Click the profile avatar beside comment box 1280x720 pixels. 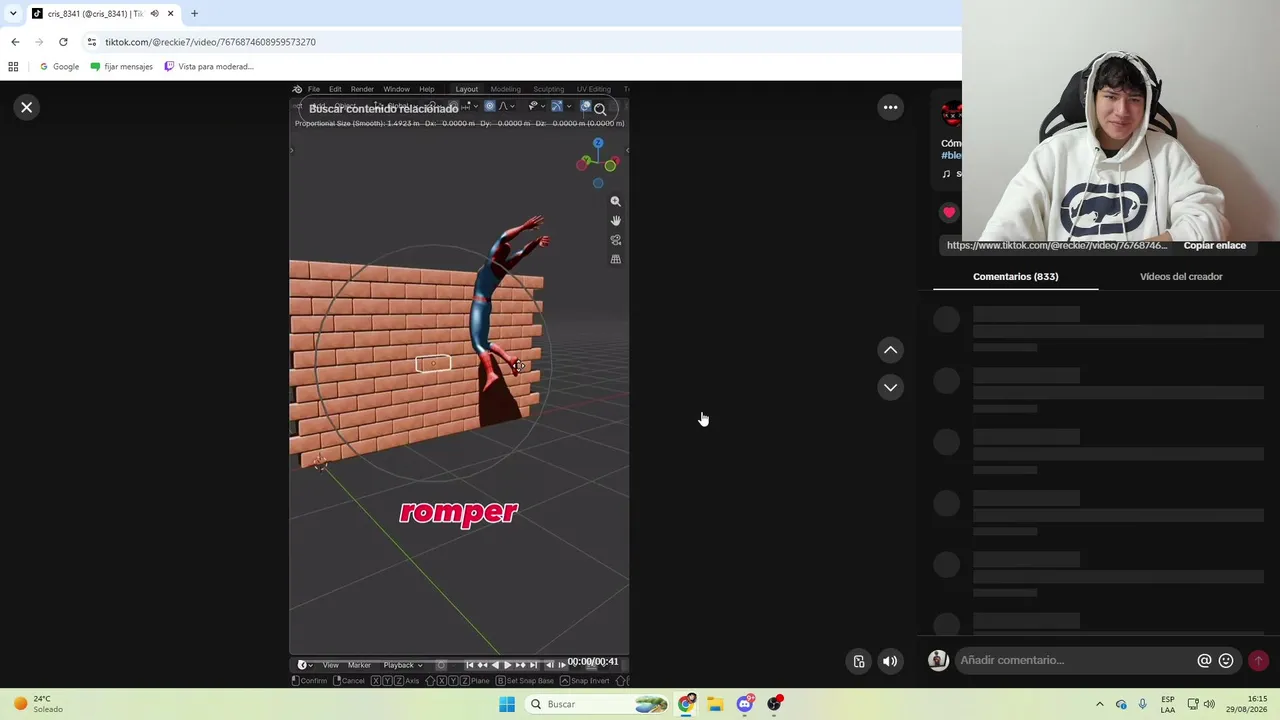(x=938, y=660)
